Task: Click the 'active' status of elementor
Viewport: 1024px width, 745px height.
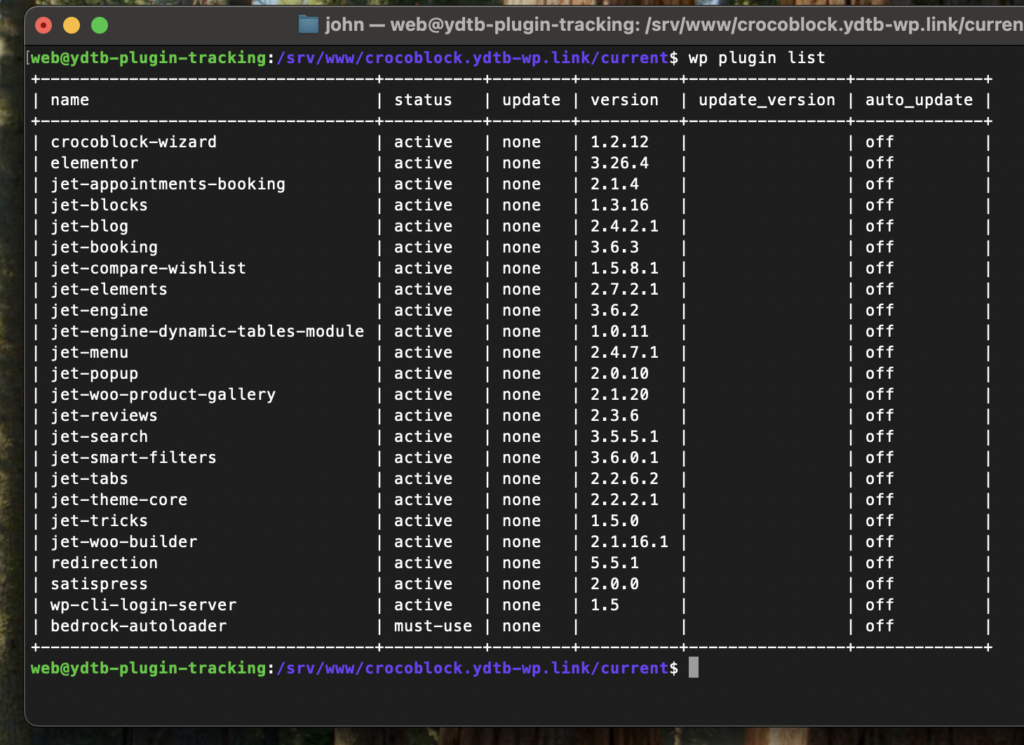Action: point(423,163)
